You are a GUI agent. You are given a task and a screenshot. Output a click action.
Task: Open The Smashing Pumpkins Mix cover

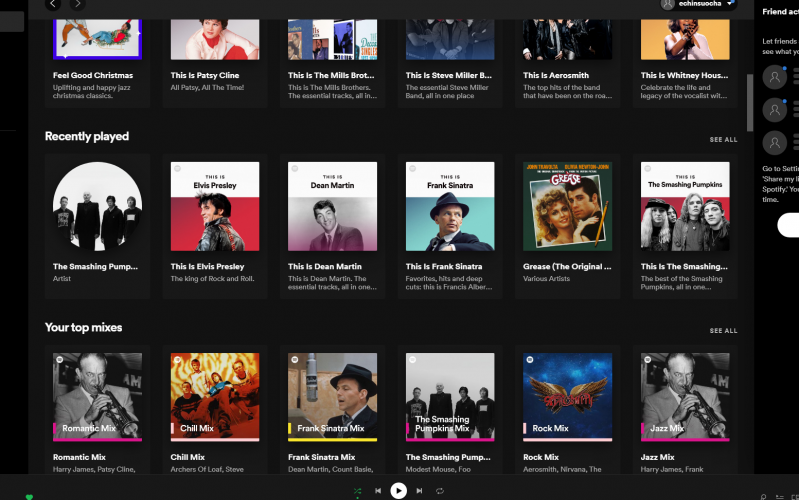tap(450, 397)
